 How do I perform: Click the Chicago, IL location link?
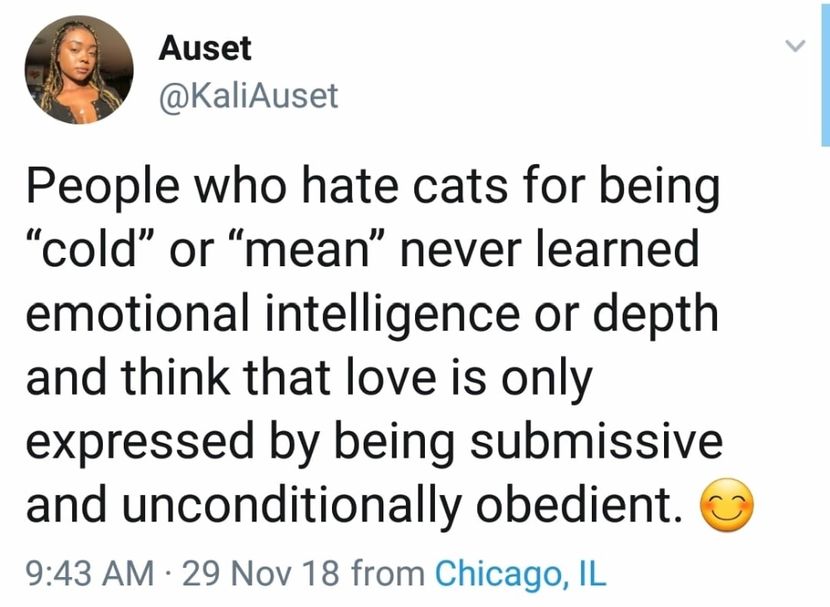tap(520, 574)
